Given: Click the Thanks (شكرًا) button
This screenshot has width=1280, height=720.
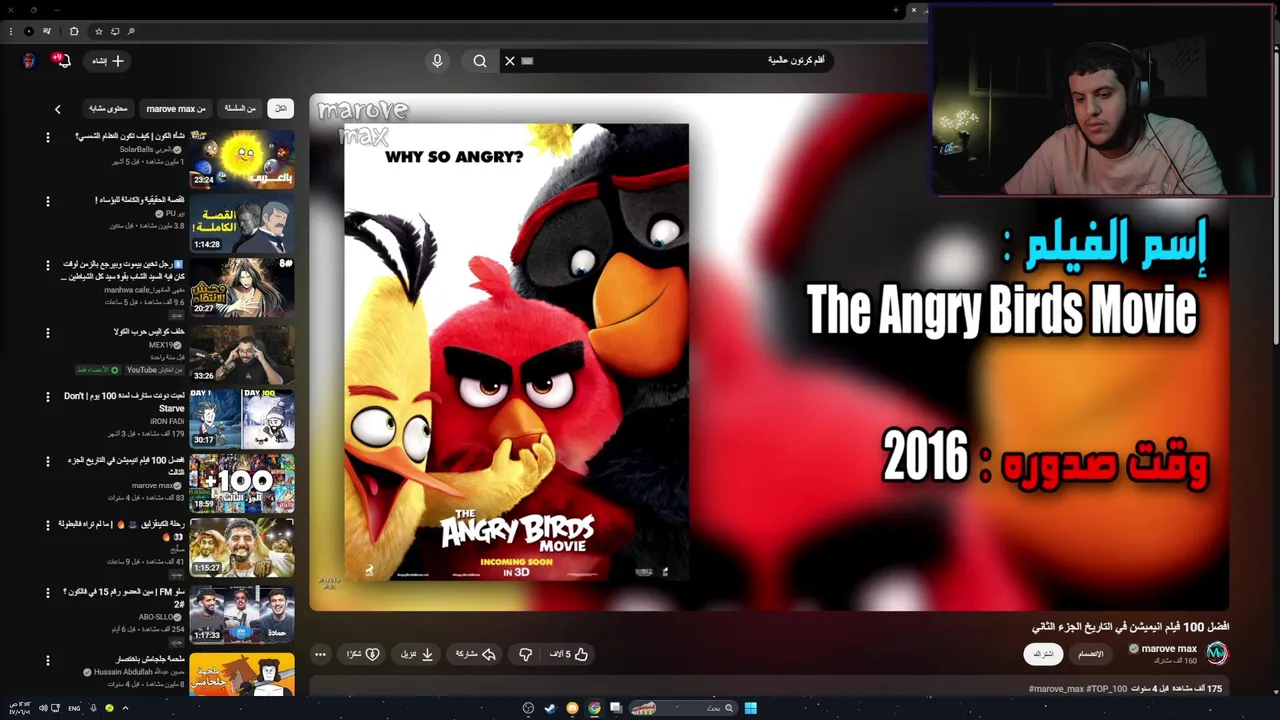Looking at the screenshot, I should (x=363, y=654).
